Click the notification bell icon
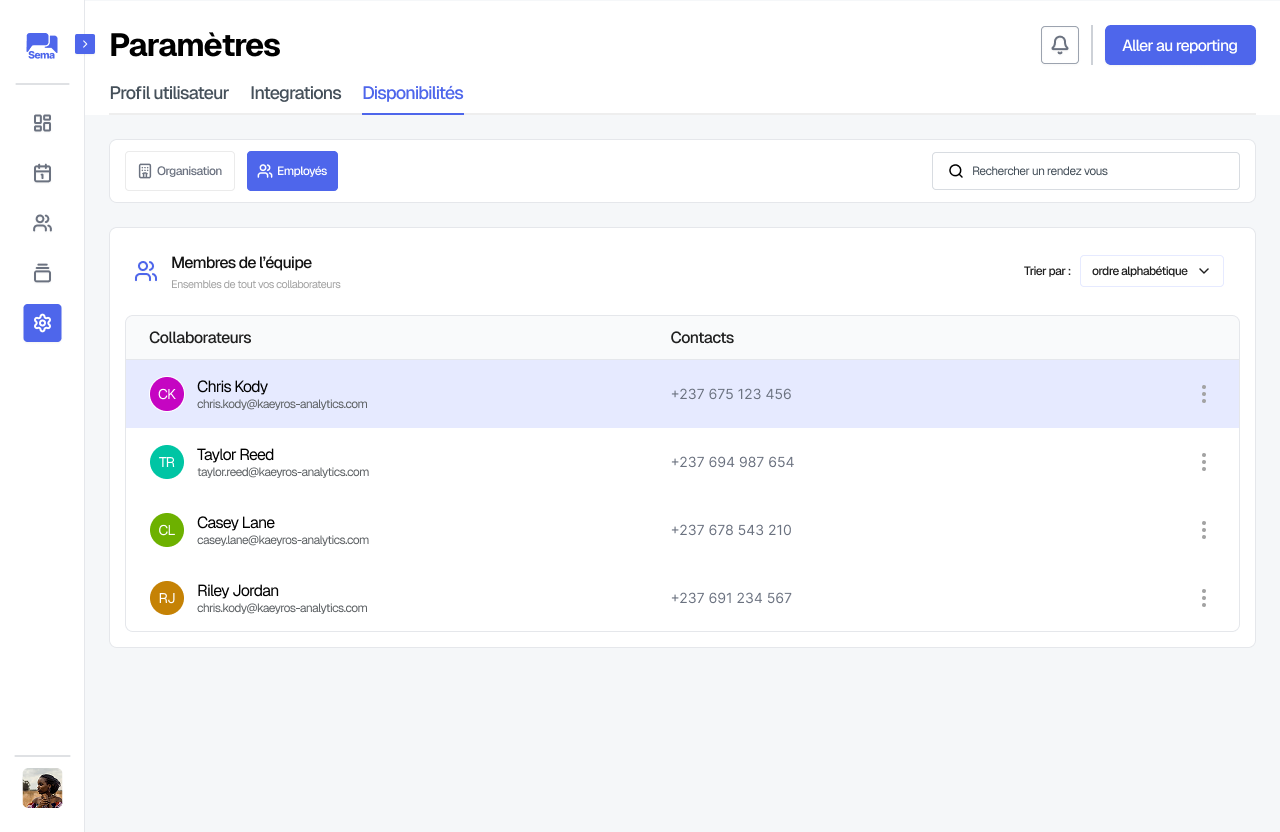This screenshot has height=832, width=1280. coord(1059,45)
